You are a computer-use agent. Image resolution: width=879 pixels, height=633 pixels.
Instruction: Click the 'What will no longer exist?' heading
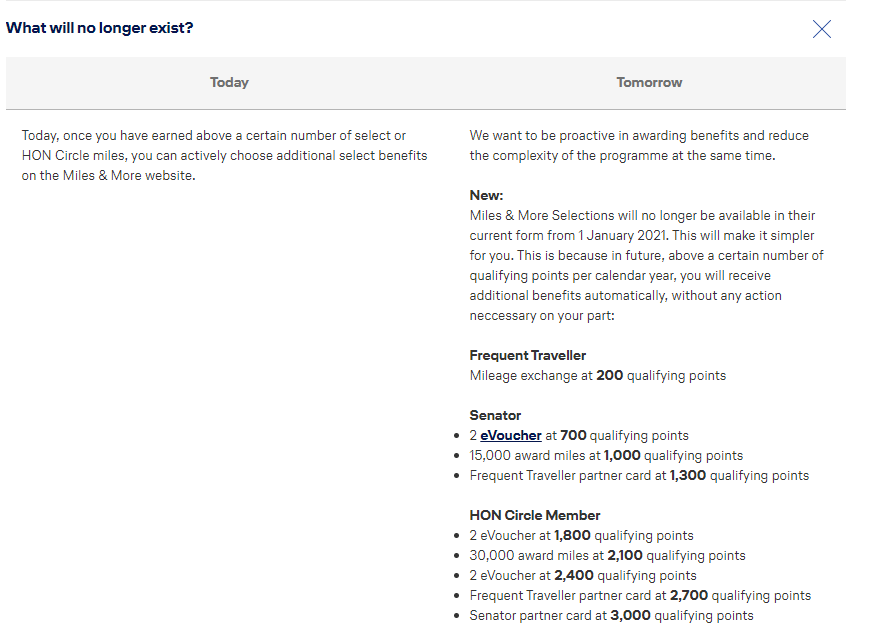[x=100, y=27]
